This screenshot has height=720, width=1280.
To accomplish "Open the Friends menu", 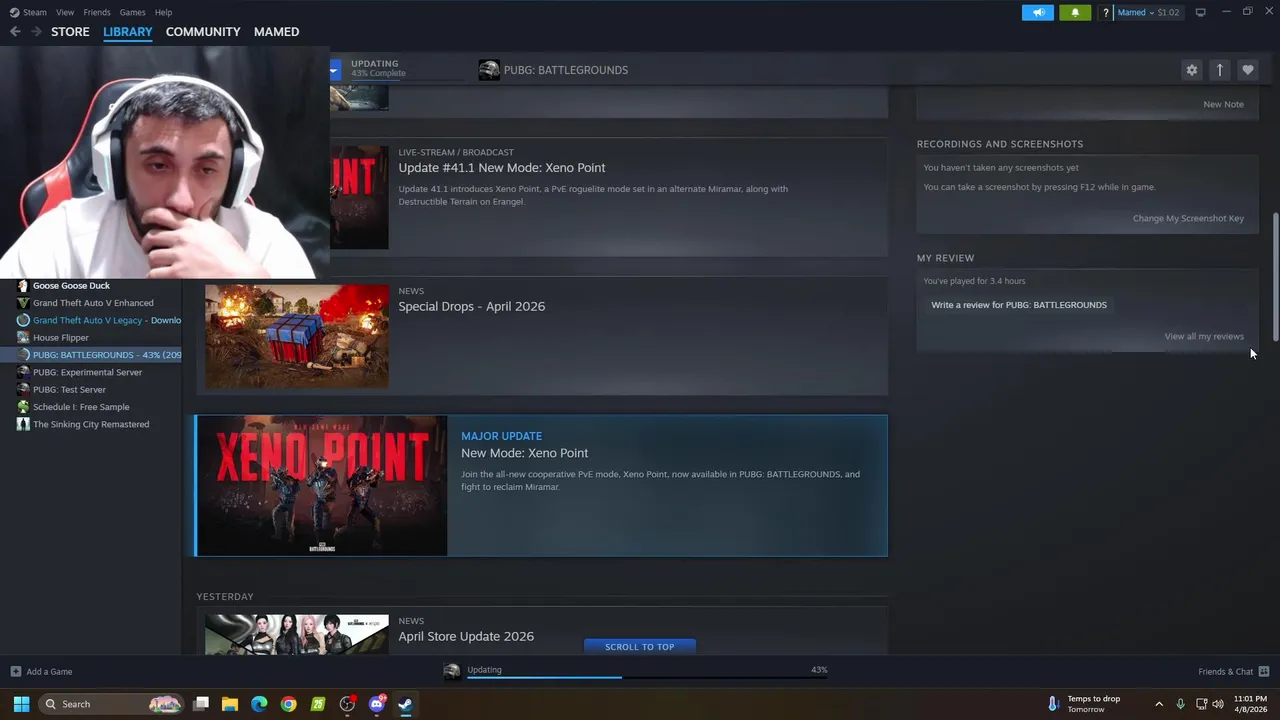I will pyautogui.click(x=97, y=12).
